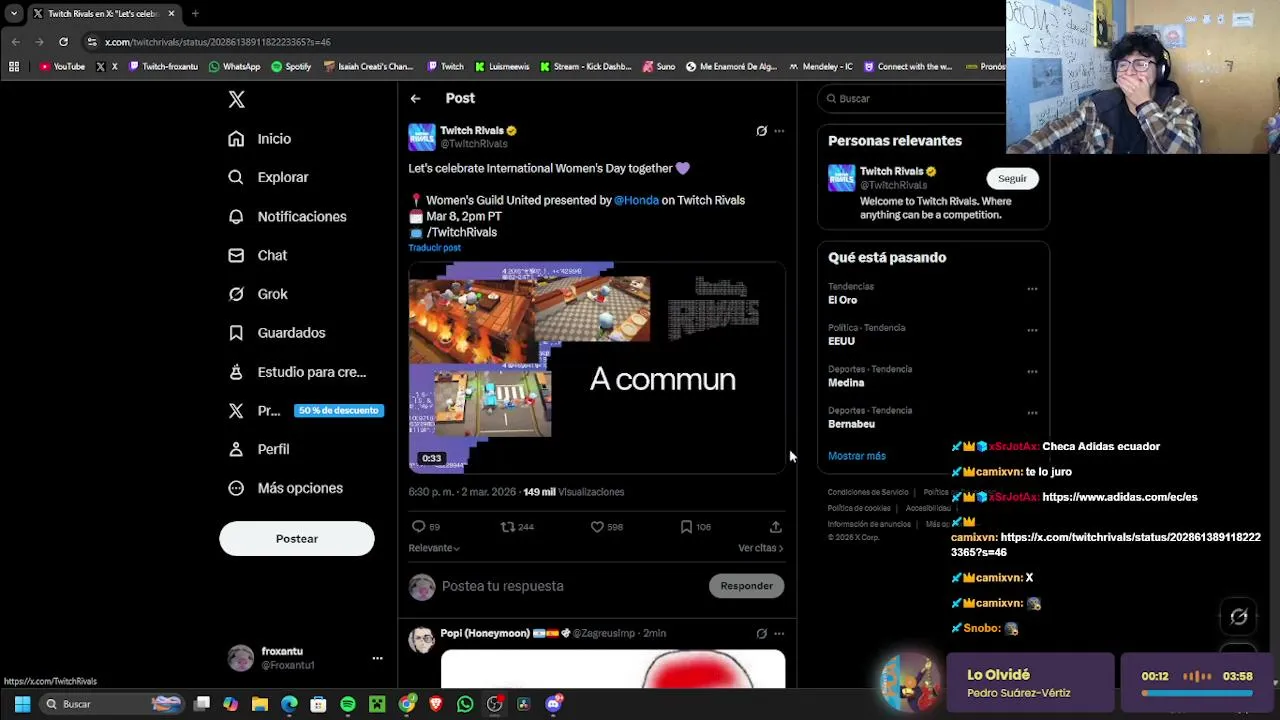Open the Windows Start menu
The width and height of the screenshot is (1280, 720).
click(22, 704)
